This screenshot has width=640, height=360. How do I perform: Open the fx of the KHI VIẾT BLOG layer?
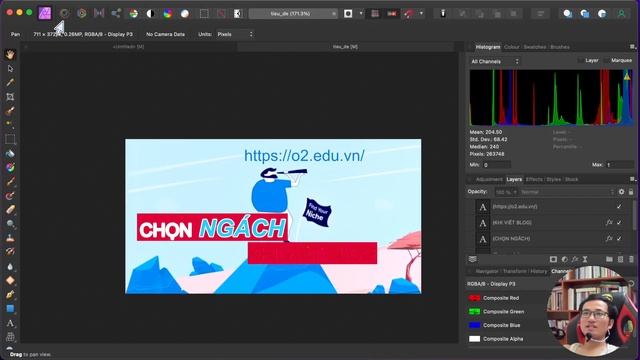609,222
